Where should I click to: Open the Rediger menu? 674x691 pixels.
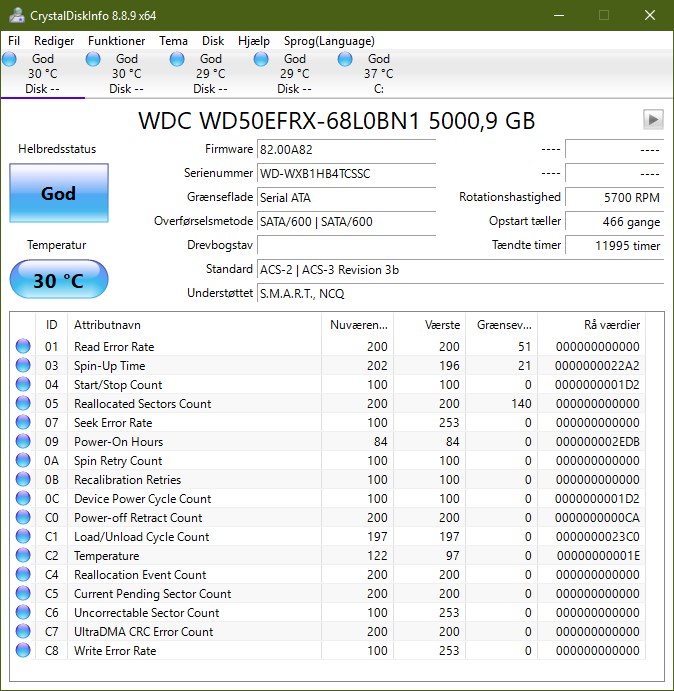(x=54, y=41)
